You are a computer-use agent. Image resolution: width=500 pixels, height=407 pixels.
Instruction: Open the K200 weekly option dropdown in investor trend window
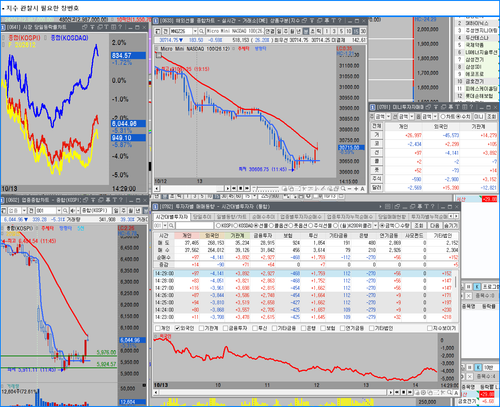375,226
